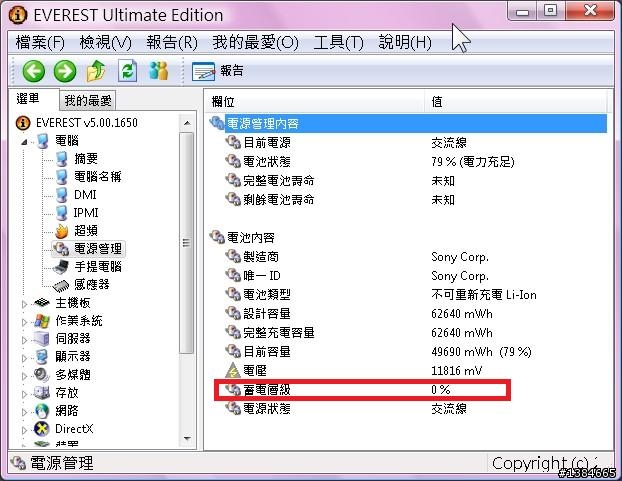
Task: Select the 完整電池壽命 row
Action: point(407,181)
